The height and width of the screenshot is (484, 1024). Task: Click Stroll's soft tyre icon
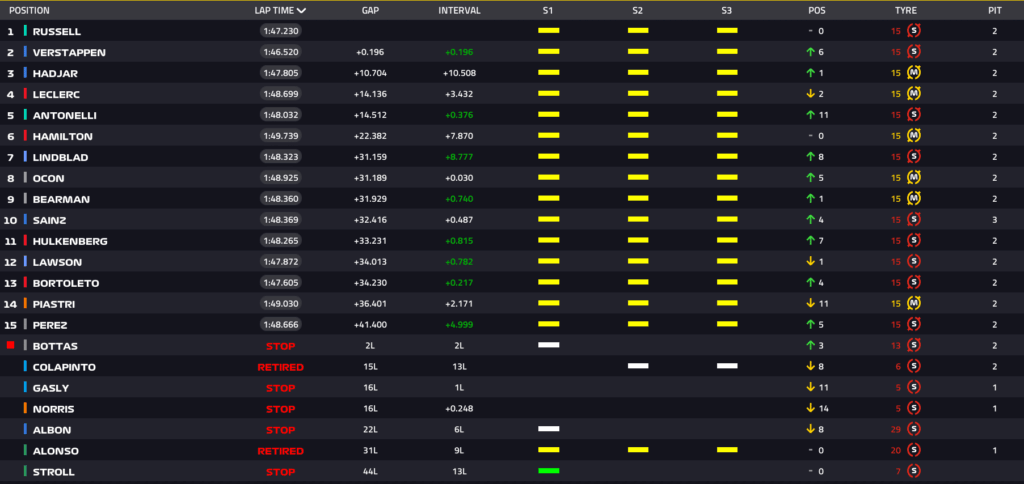click(x=914, y=471)
